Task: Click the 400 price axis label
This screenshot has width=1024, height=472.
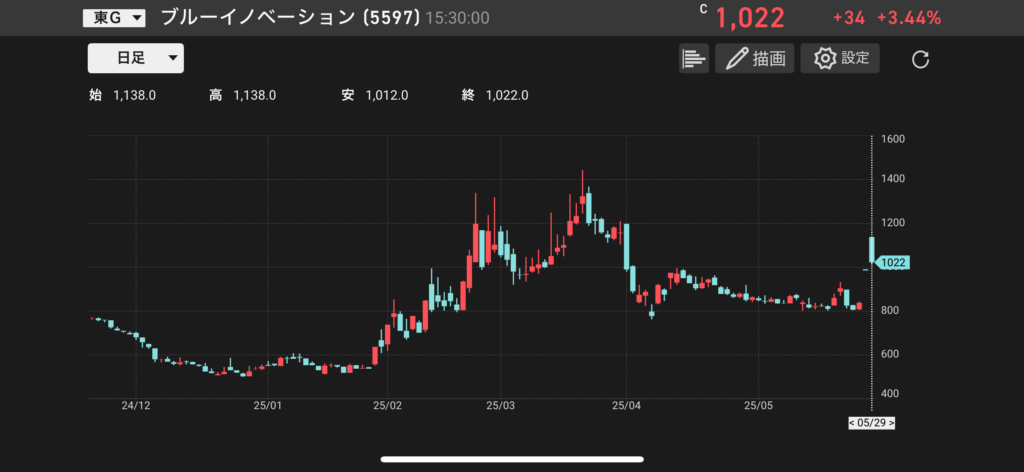Action: [x=889, y=394]
